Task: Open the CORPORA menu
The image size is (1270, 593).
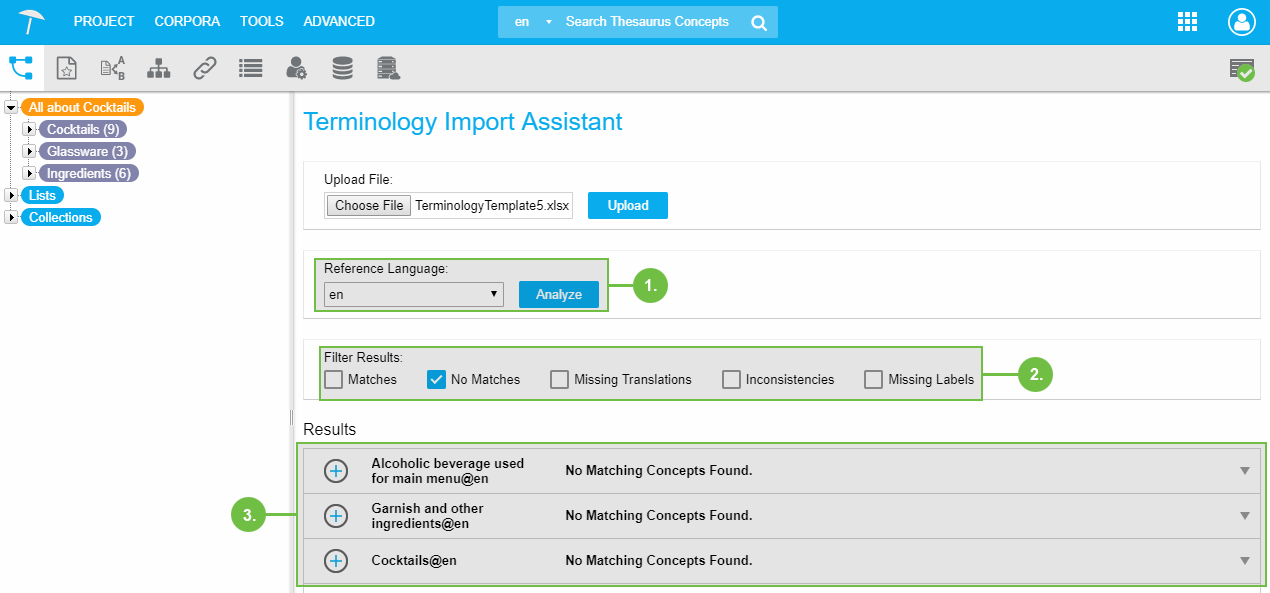Action: point(187,21)
